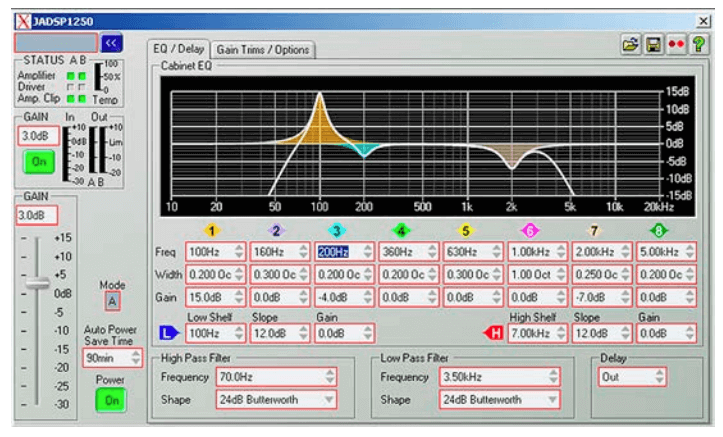Click the red High Shelf H icon
This screenshot has height=437, width=723.
point(494,333)
